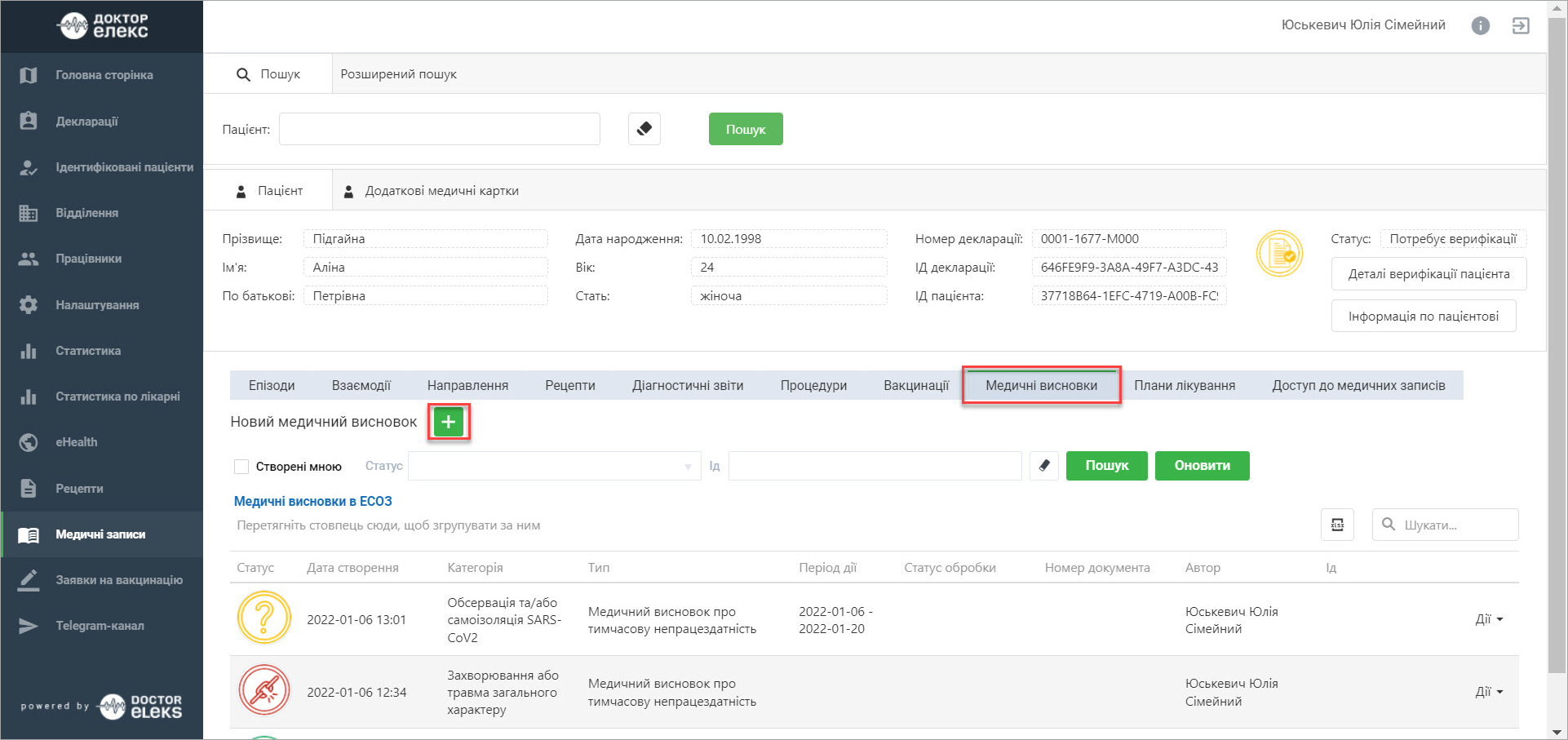Switch to the Епізоди tab

coord(272,385)
